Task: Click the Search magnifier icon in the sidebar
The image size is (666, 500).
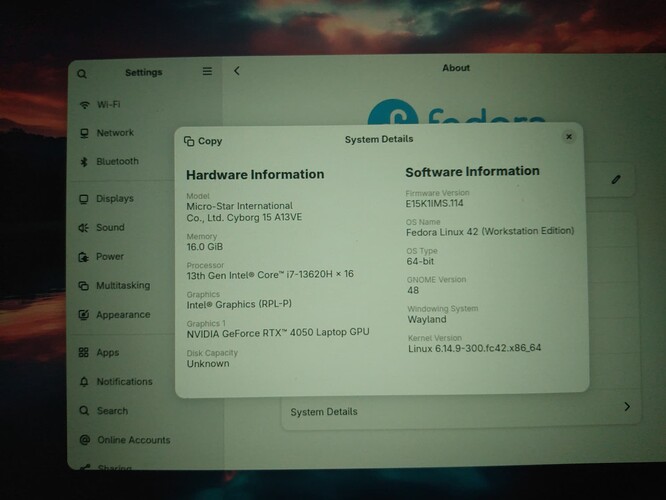Action: click(84, 411)
